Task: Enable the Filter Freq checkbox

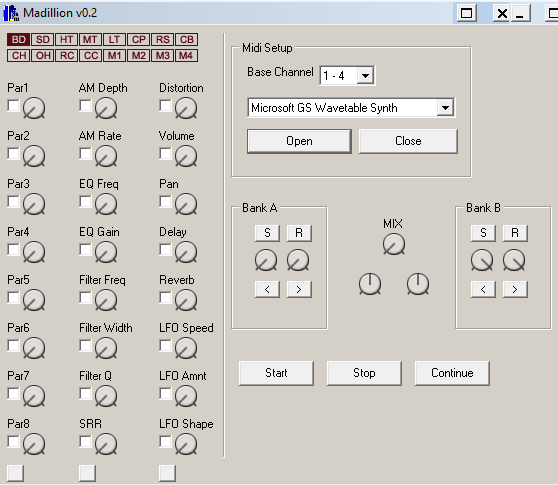Action: (x=85, y=298)
